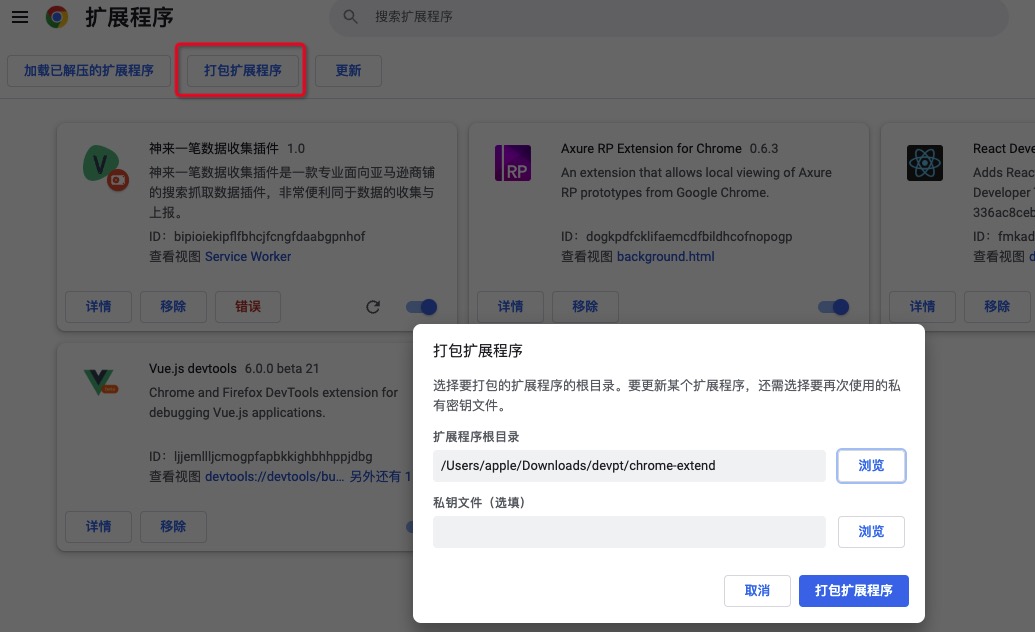Confirm with blue 打包扩展程序 dialog button

(x=853, y=591)
